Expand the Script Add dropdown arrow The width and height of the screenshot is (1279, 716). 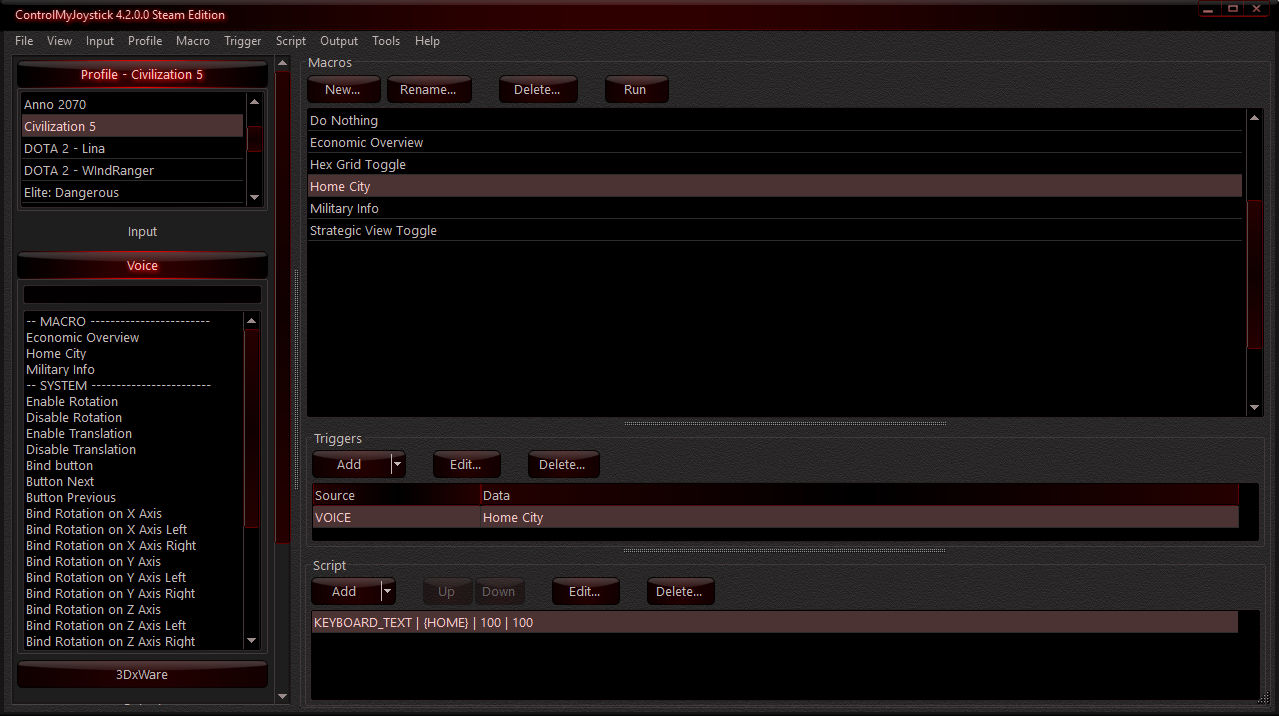click(387, 591)
